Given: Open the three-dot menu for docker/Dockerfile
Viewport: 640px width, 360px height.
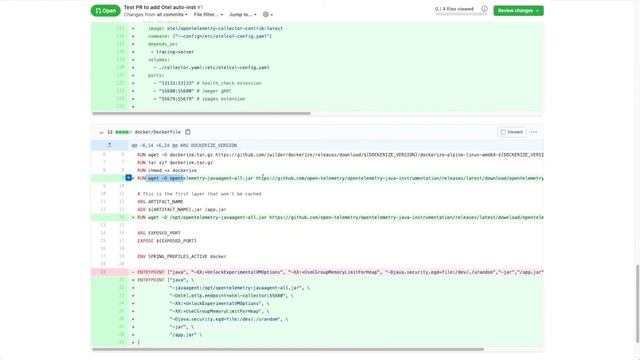Looking at the screenshot, I should tap(534, 132).
